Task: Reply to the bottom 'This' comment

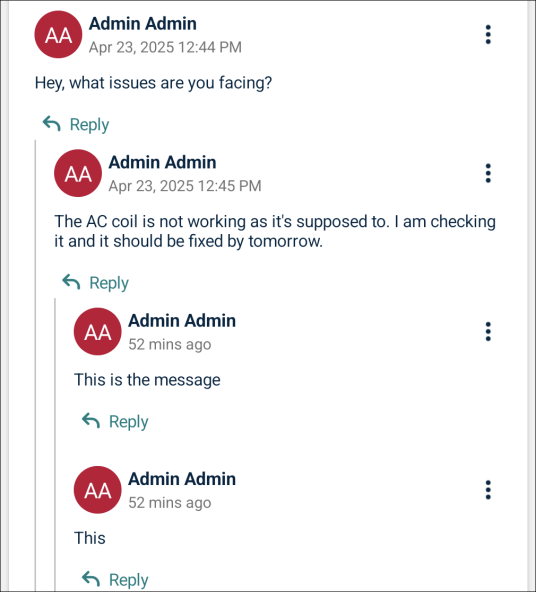Action: pos(115,579)
